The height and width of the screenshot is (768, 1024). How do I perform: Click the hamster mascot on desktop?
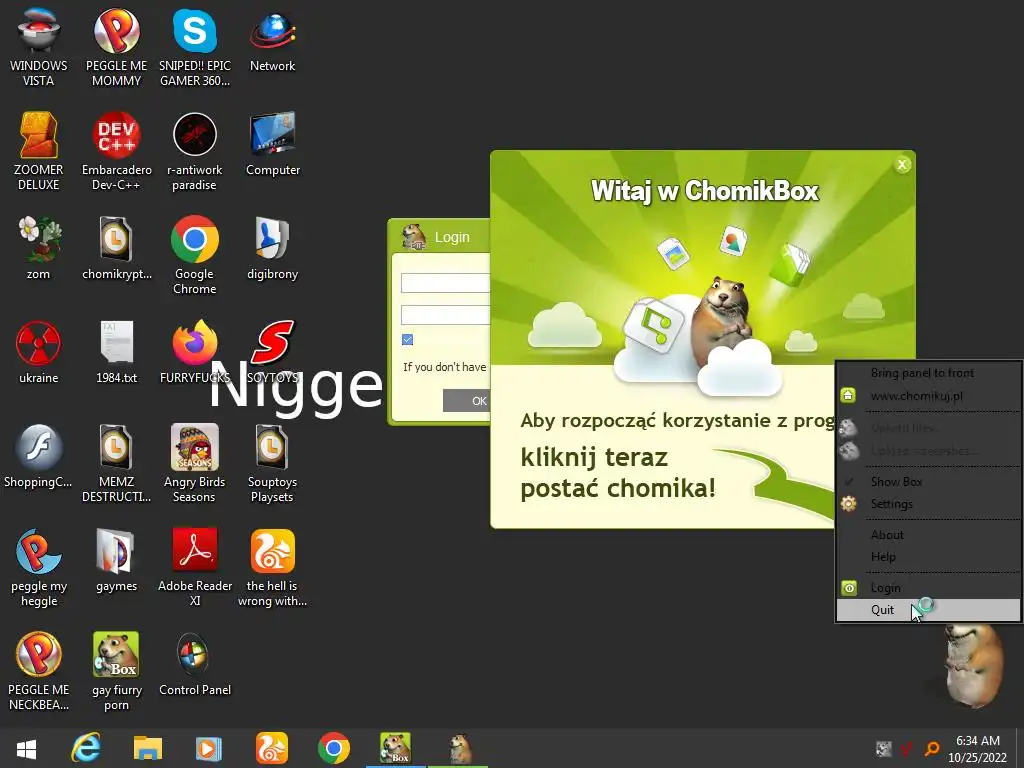coord(973,666)
